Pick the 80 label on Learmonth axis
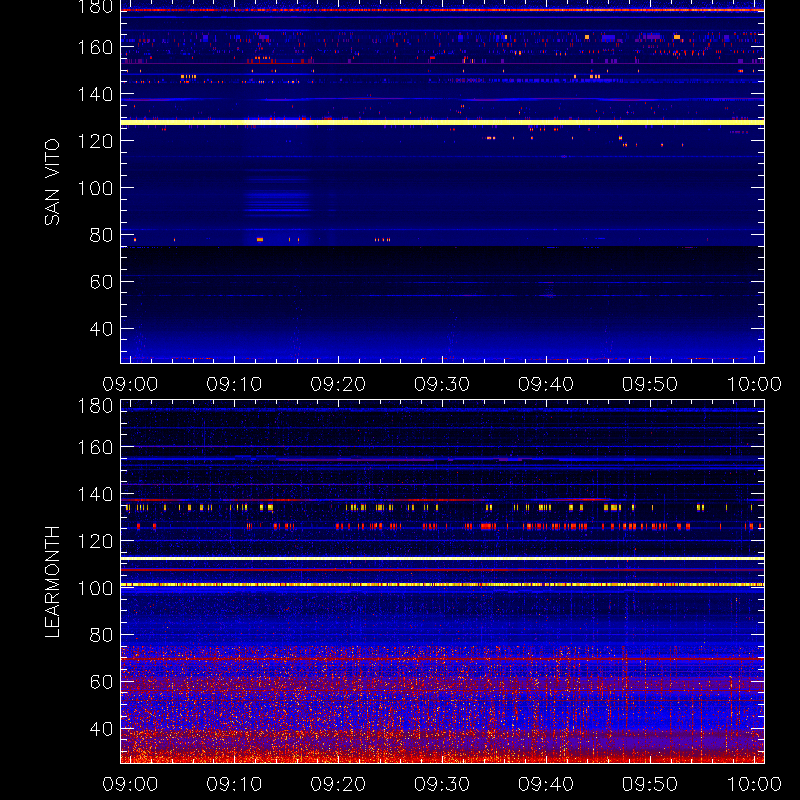This screenshot has width=800, height=800. pyautogui.click(x=101, y=635)
